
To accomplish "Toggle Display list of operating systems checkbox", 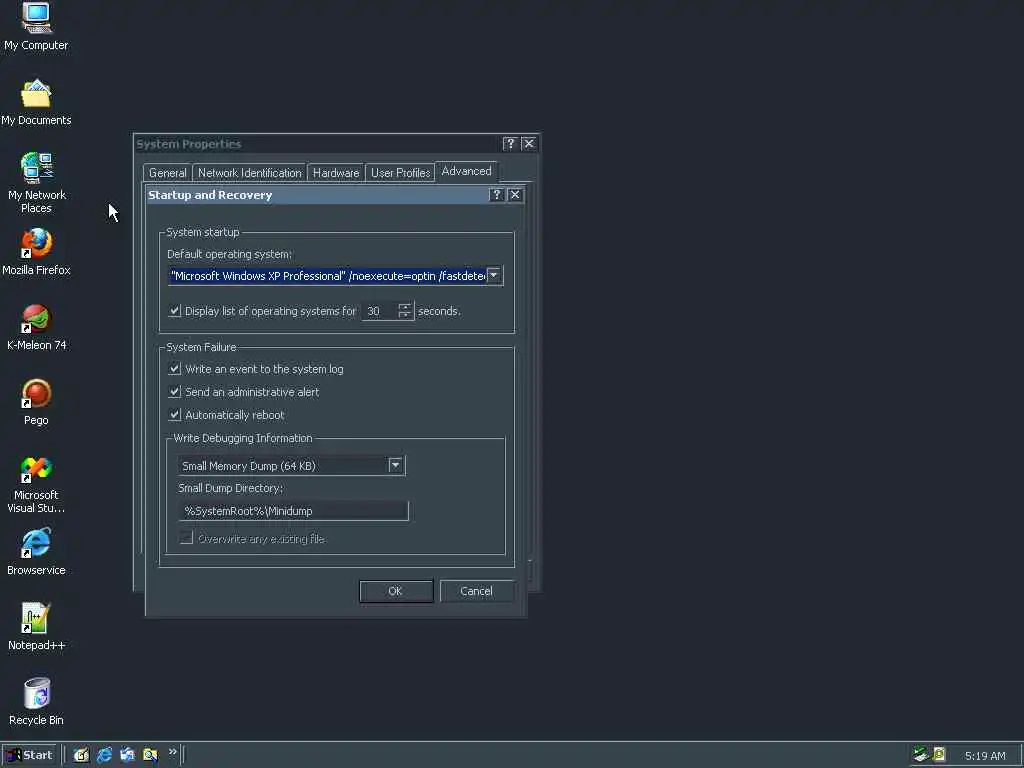I will (175, 311).
